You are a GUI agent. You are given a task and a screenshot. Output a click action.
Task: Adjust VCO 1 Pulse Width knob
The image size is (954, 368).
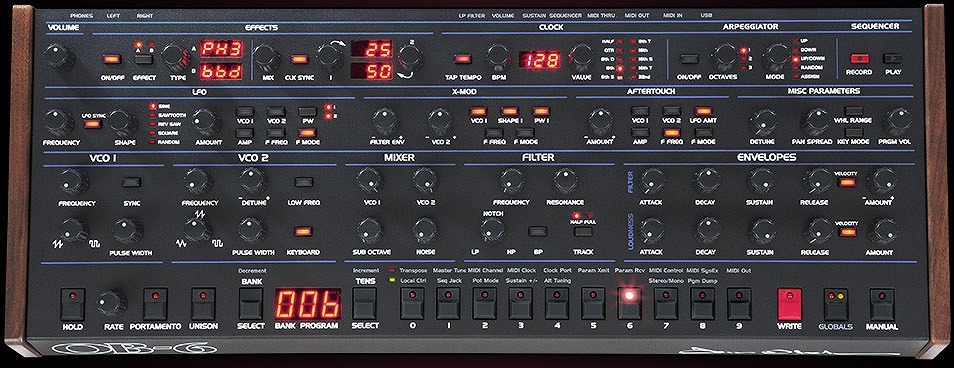tap(128, 231)
